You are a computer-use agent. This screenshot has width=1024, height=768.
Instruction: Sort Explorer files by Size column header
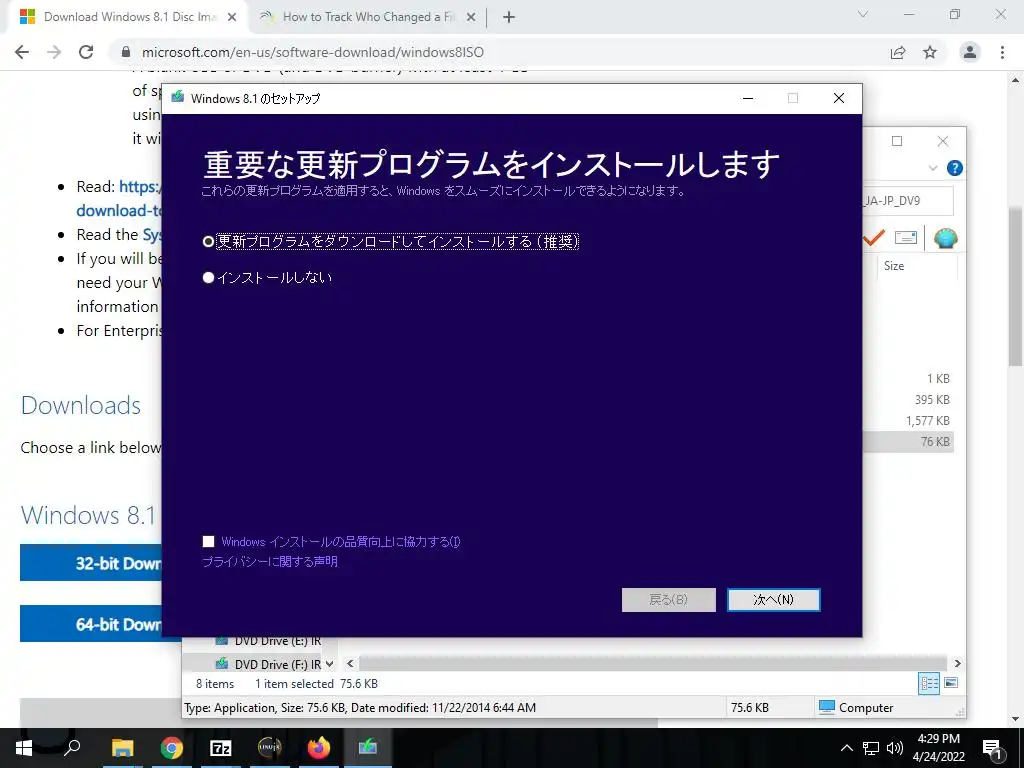[893, 266]
